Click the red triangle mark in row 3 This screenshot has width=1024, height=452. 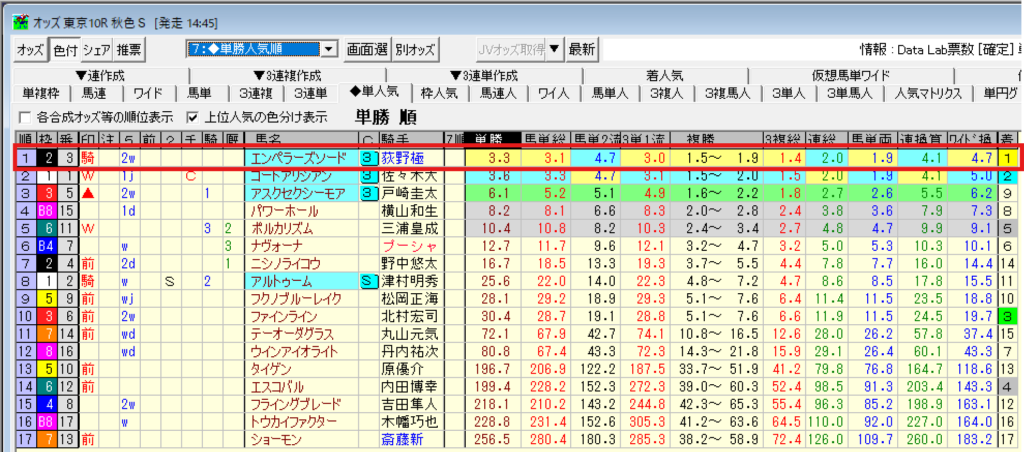coord(88,193)
